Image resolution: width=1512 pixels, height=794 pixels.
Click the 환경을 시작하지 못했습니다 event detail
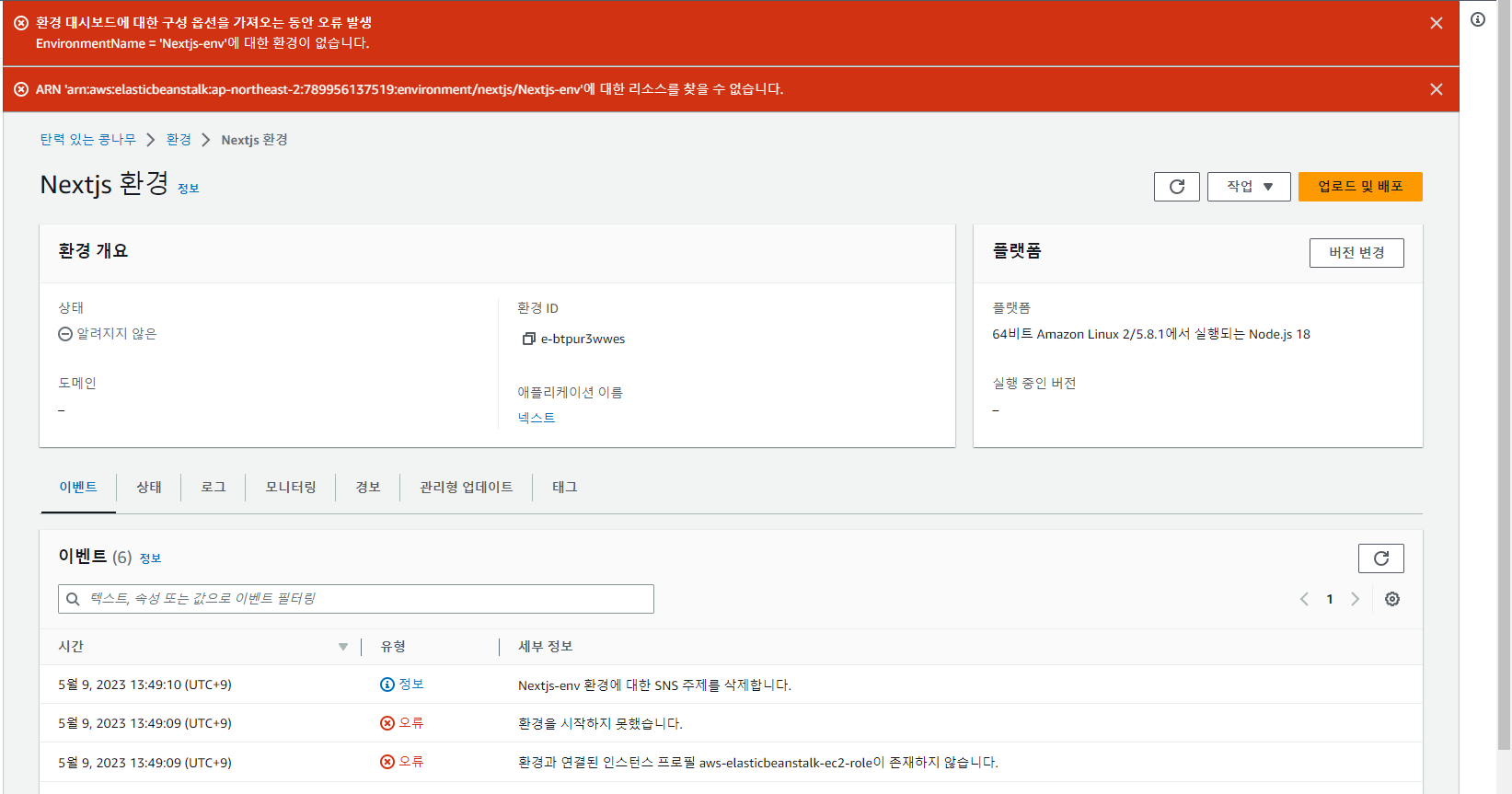click(600, 724)
